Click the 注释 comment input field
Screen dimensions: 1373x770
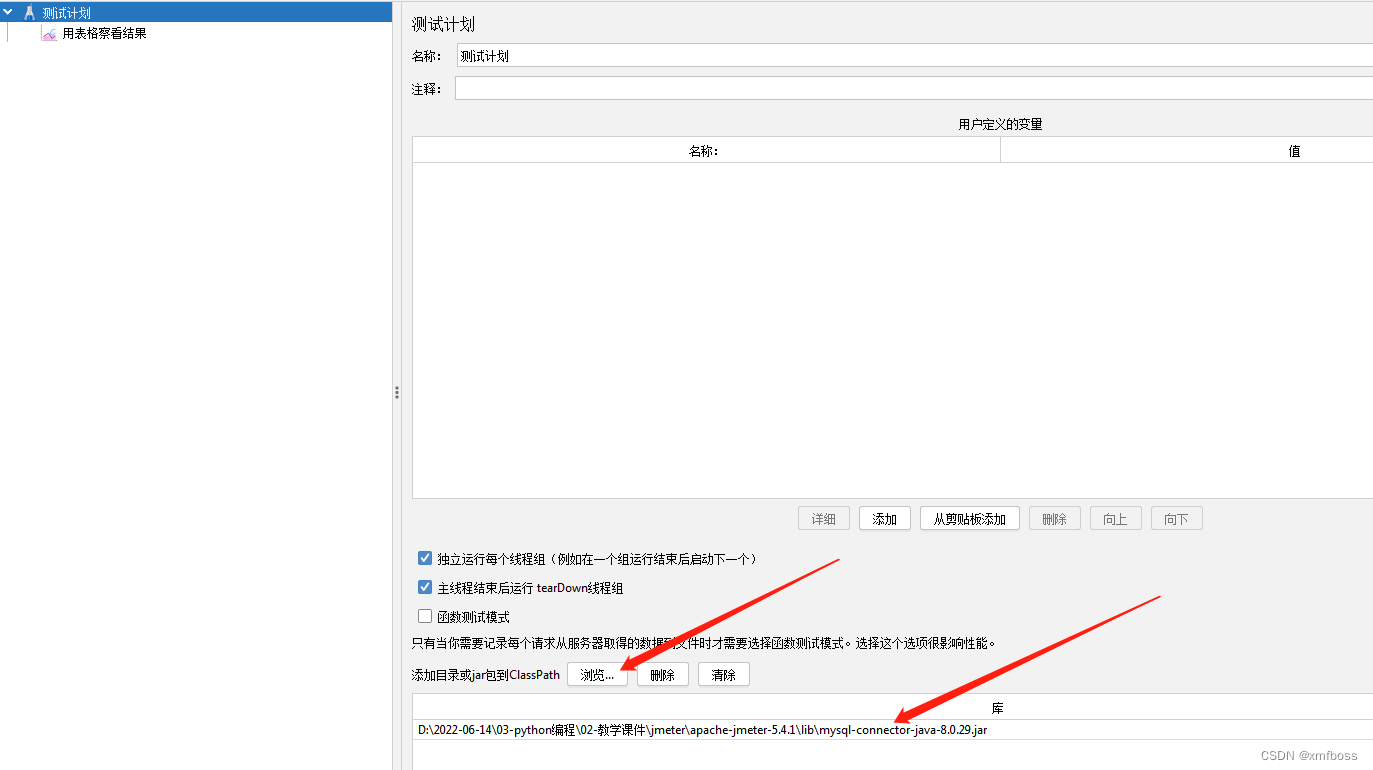[914, 88]
